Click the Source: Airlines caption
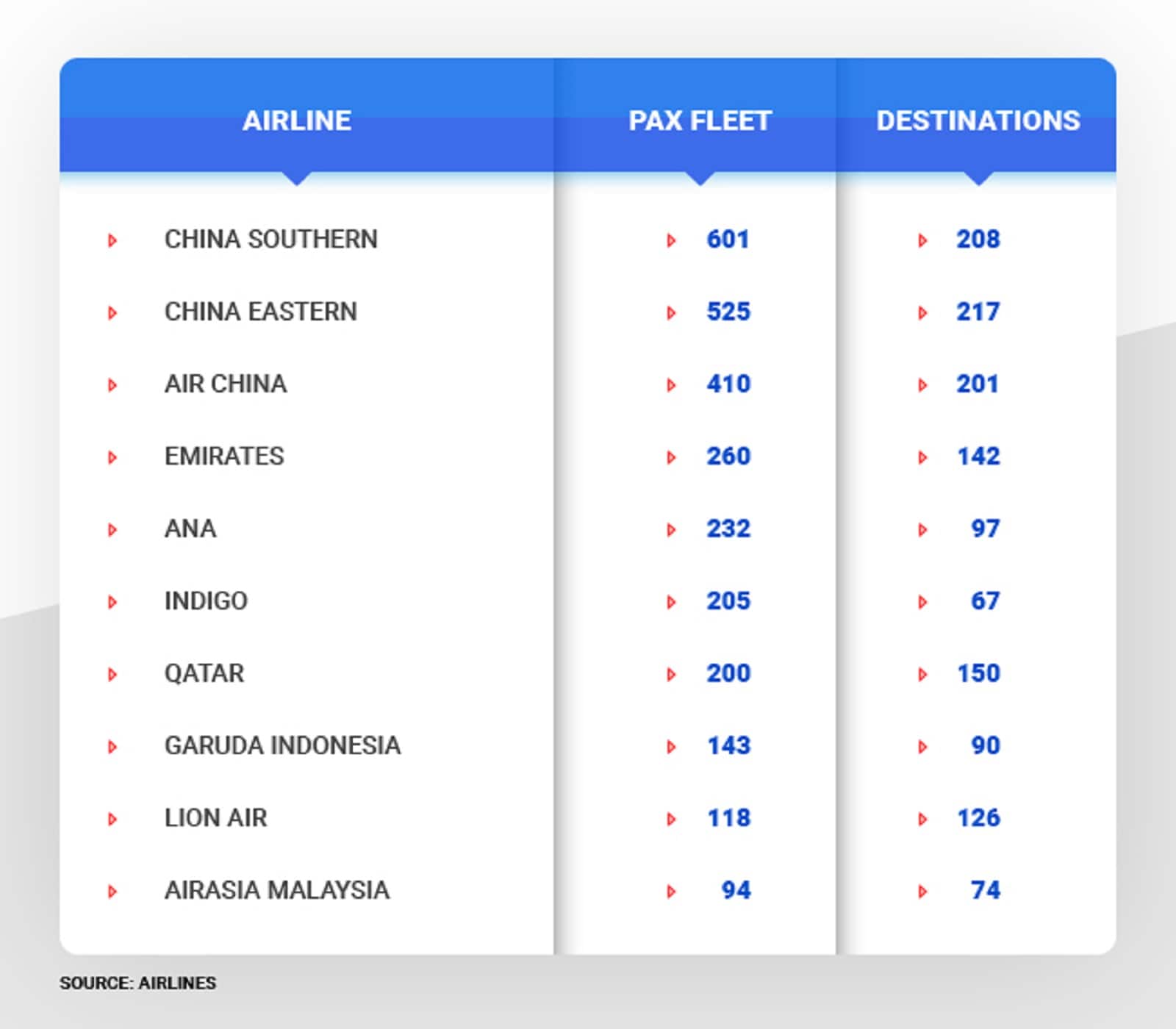This screenshot has width=1176, height=1029. point(137,983)
